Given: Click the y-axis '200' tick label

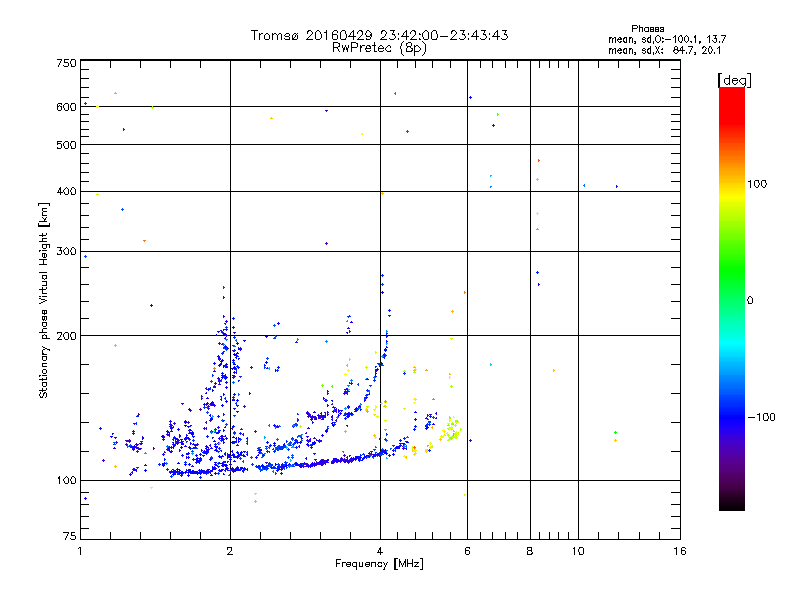Looking at the screenshot, I should (x=67, y=336).
